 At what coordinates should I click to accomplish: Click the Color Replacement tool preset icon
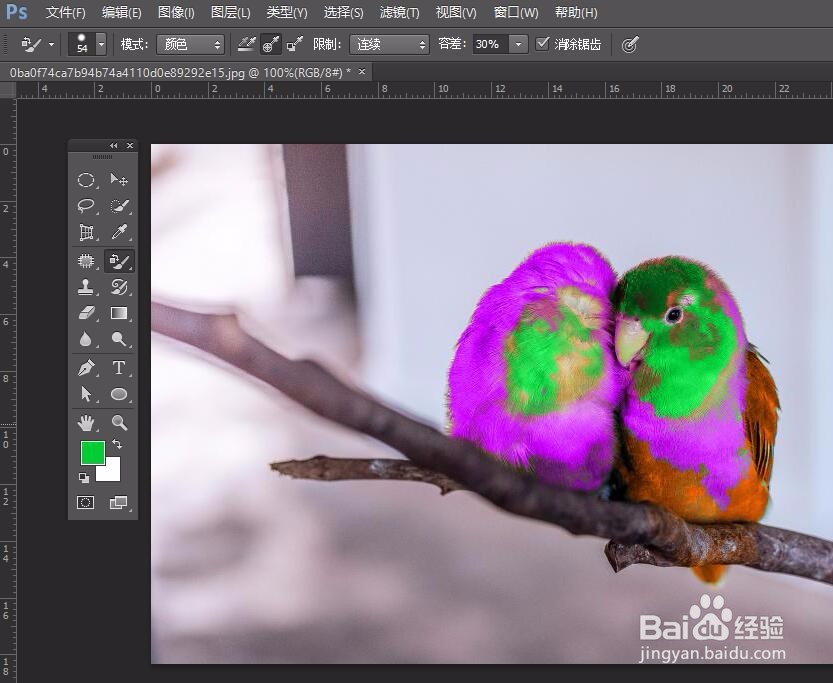pos(31,45)
